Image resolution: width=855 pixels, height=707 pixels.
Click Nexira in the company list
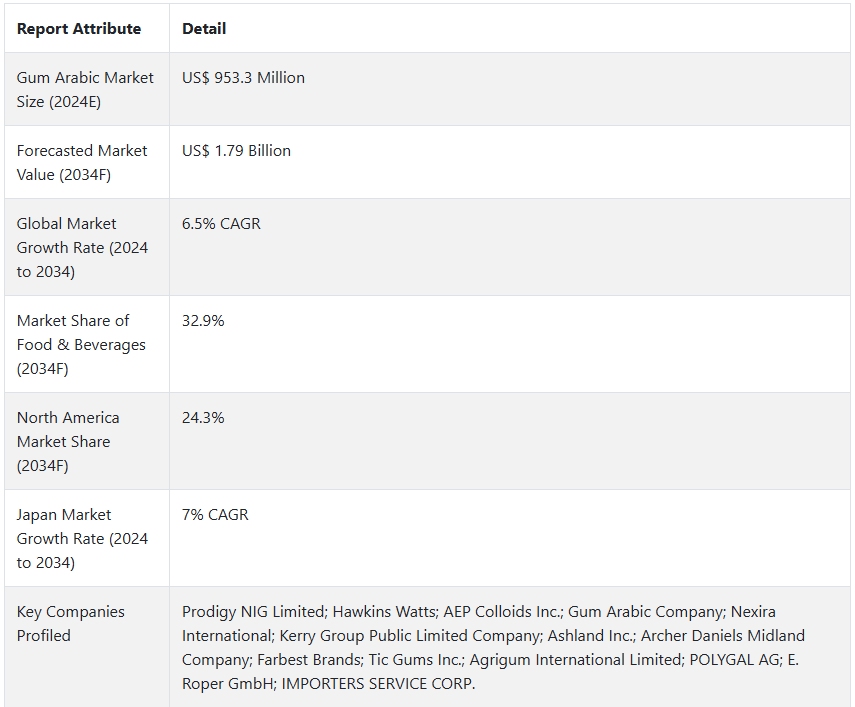coord(753,612)
